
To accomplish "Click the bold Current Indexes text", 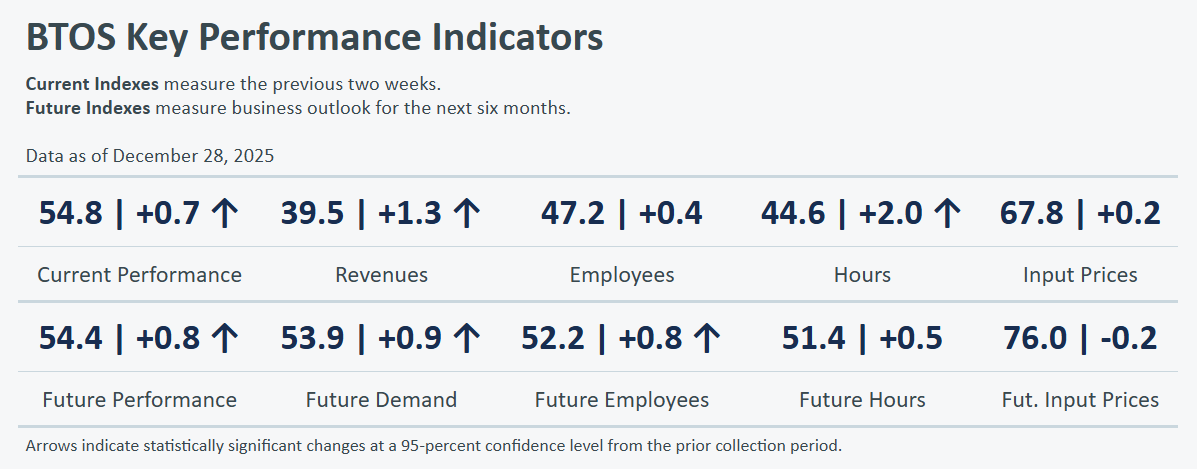I will coord(92,83).
